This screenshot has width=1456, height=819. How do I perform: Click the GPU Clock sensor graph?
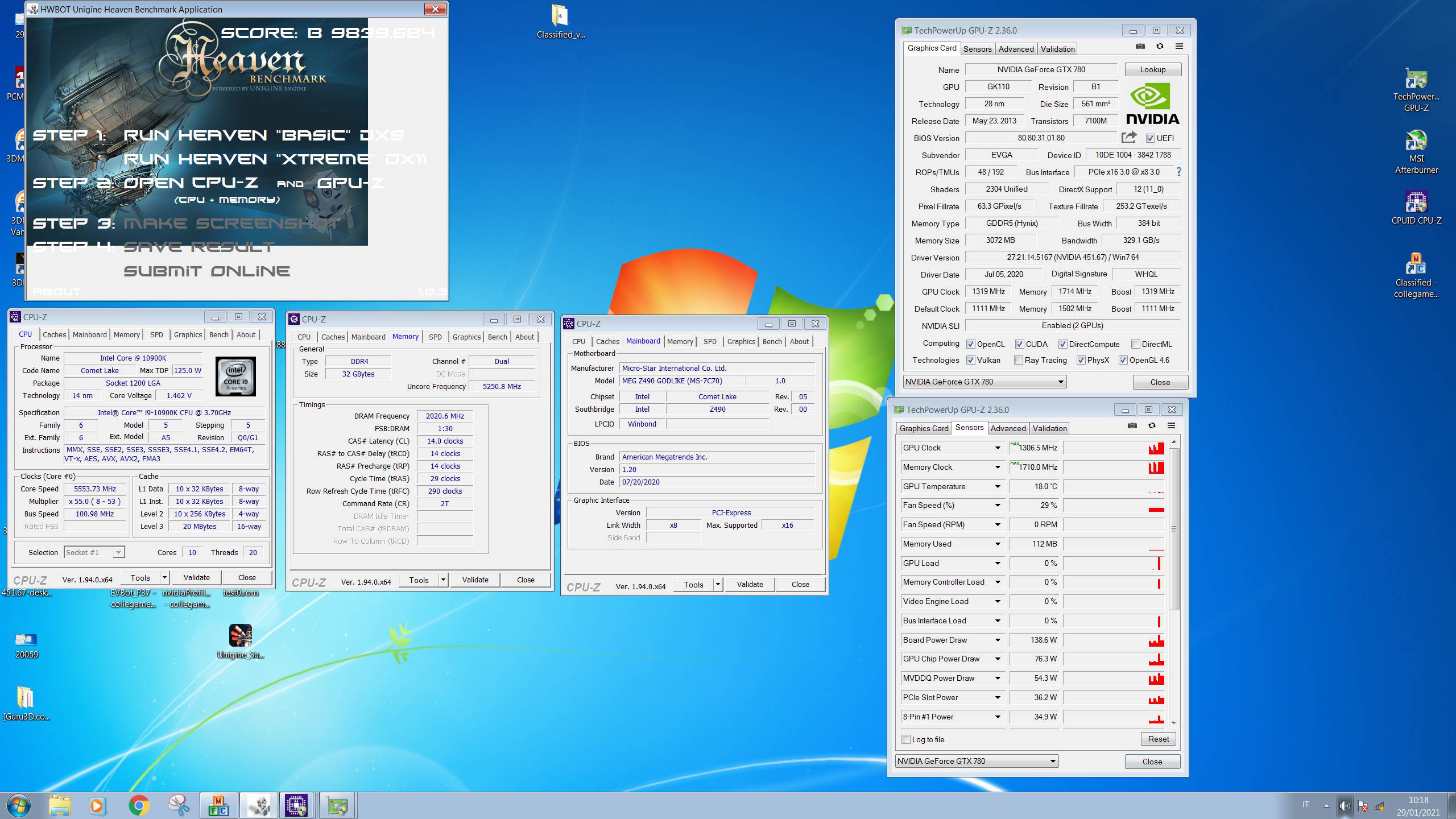[x=1114, y=448]
